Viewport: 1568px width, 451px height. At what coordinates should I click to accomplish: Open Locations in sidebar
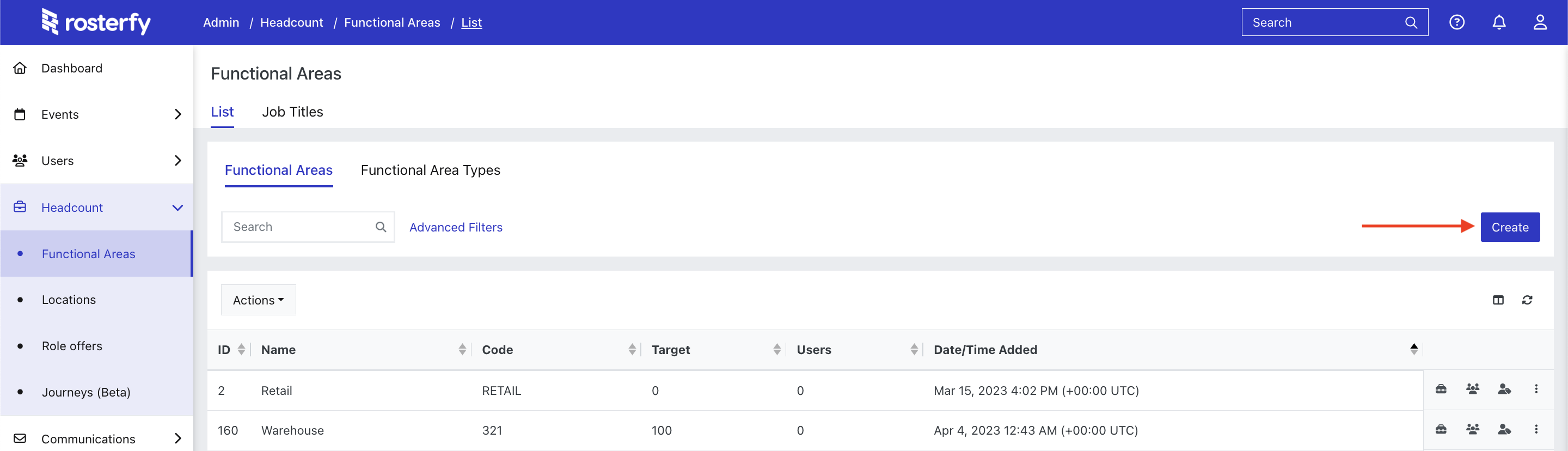click(96, 300)
